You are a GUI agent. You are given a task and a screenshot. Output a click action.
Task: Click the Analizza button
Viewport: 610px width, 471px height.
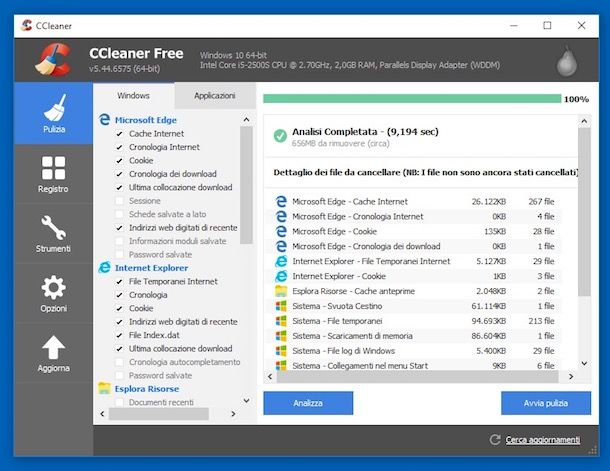[x=308, y=403]
